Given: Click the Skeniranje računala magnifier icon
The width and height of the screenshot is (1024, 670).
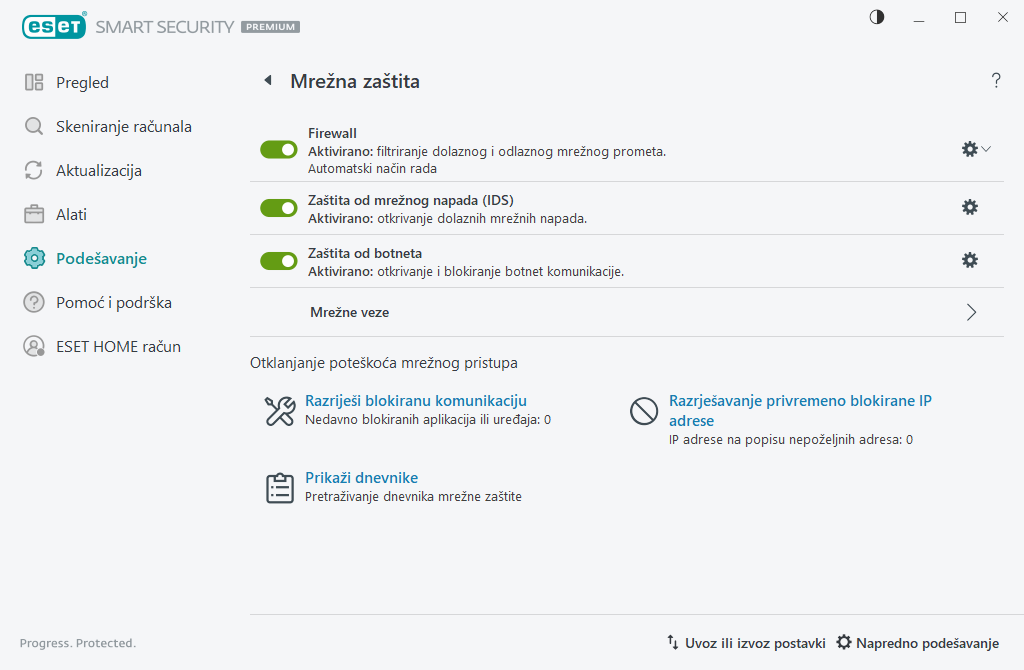Looking at the screenshot, I should pos(34,127).
